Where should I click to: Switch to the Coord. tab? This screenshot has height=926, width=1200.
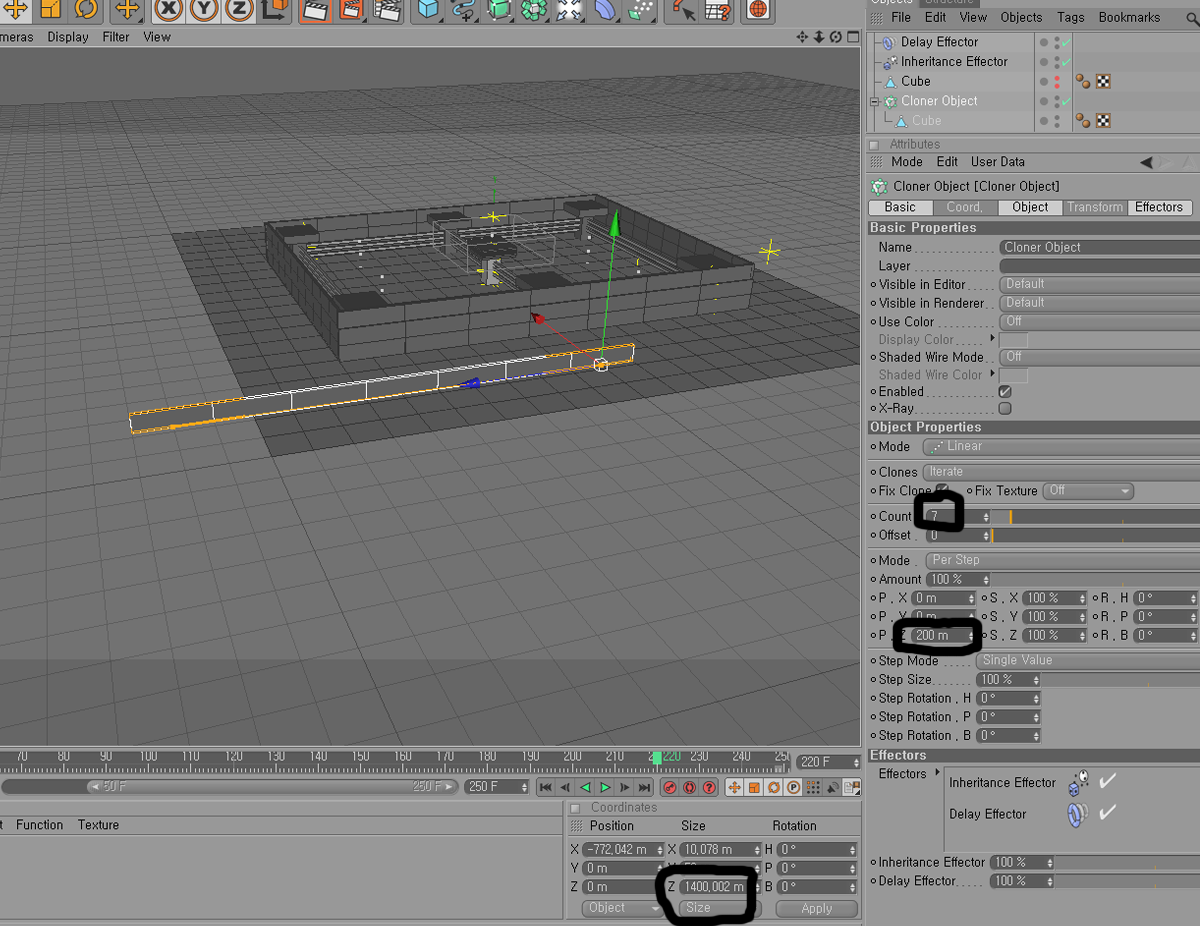pos(964,207)
